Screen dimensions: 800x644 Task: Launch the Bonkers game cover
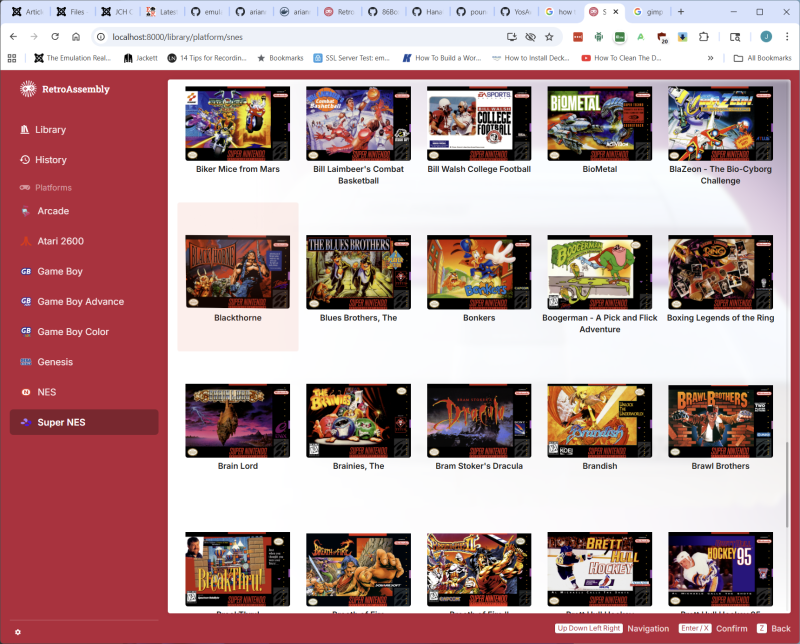[x=478, y=270]
